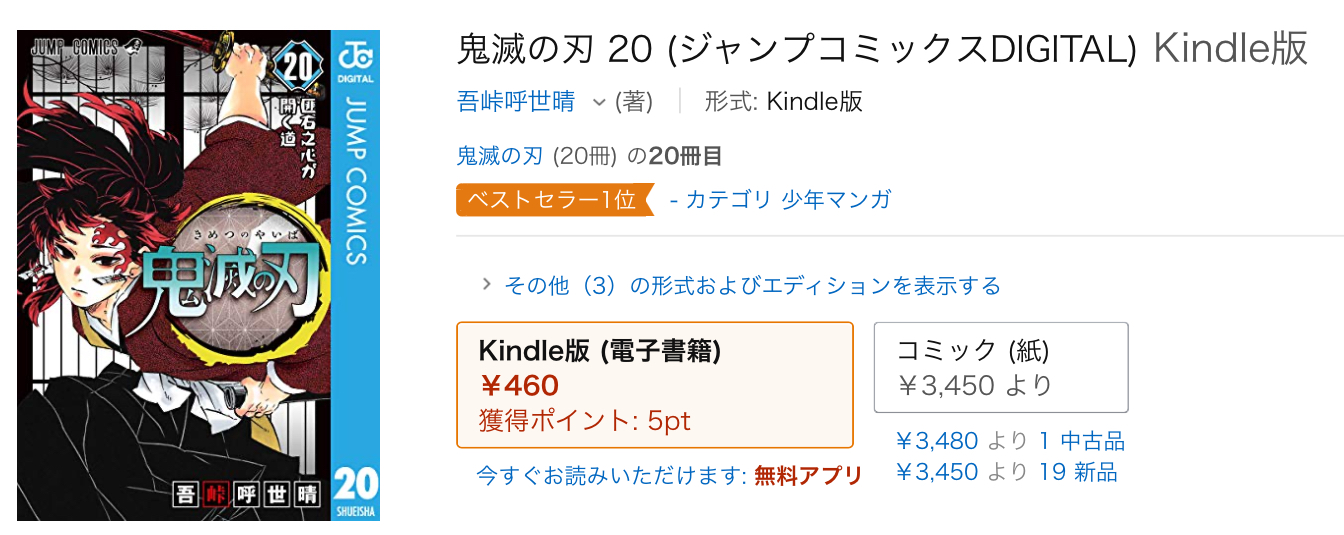
Task: Click the 形式: Kindle版 label
Action: [x=783, y=102]
